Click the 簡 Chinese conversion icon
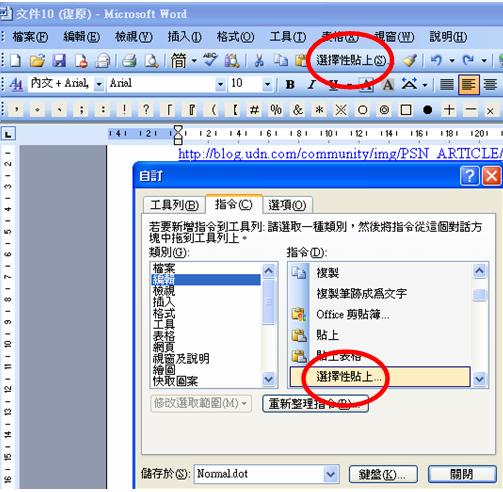The image size is (503, 492). [179, 60]
